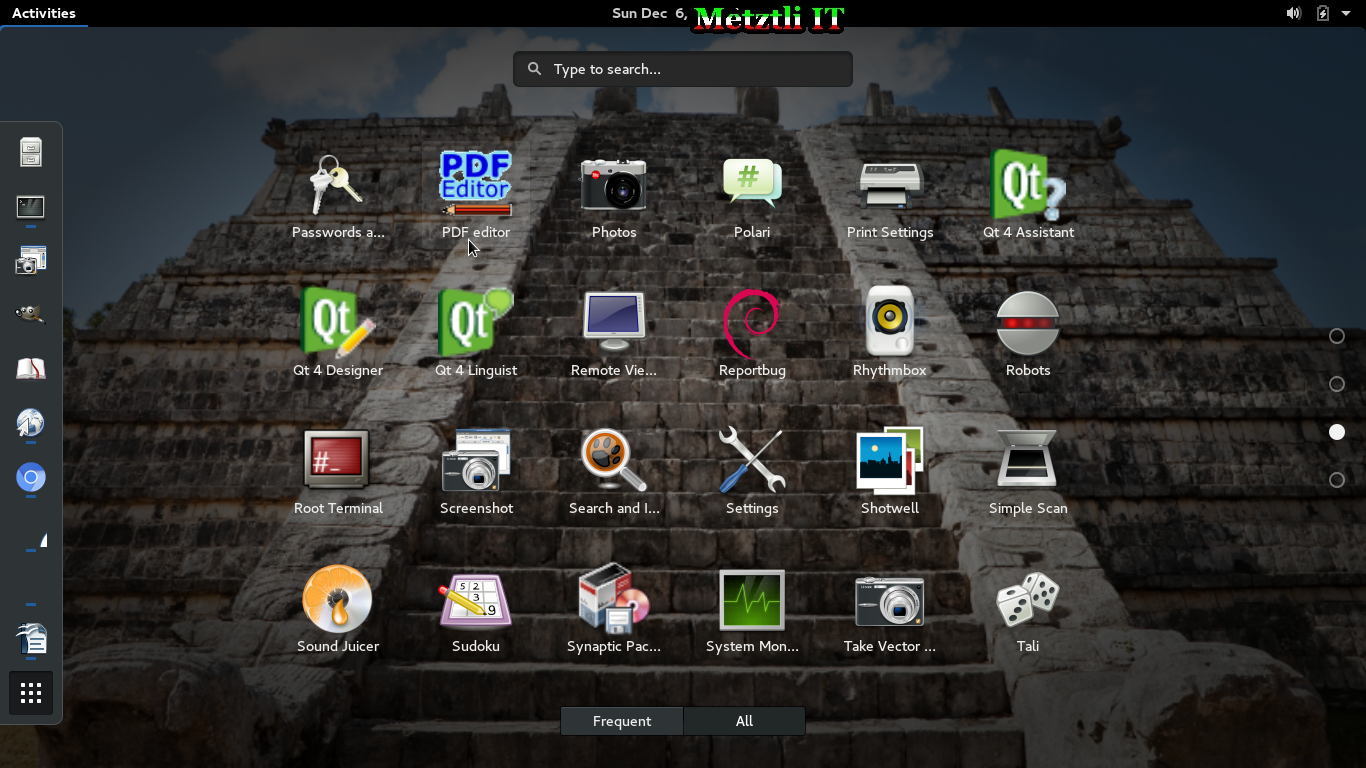Select the All apps tab

(744, 721)
